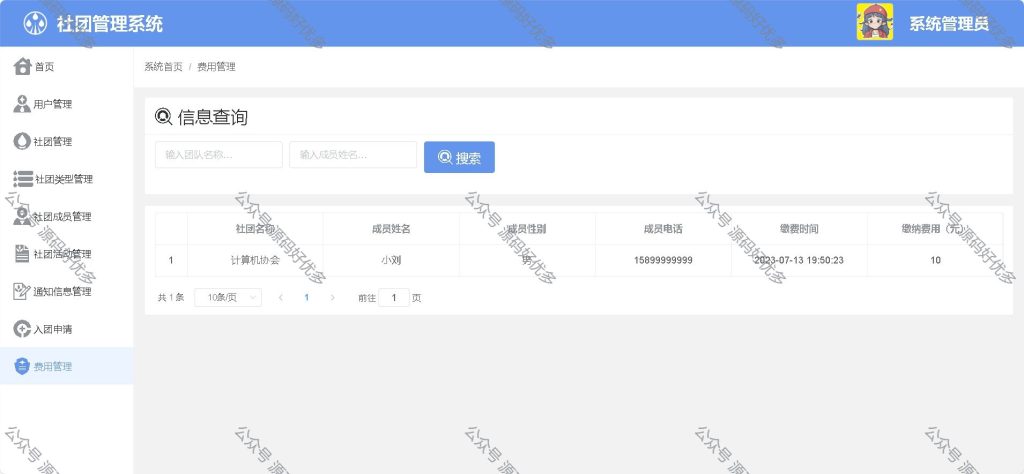Click the previous page arrow

click(x=280, y=298)
